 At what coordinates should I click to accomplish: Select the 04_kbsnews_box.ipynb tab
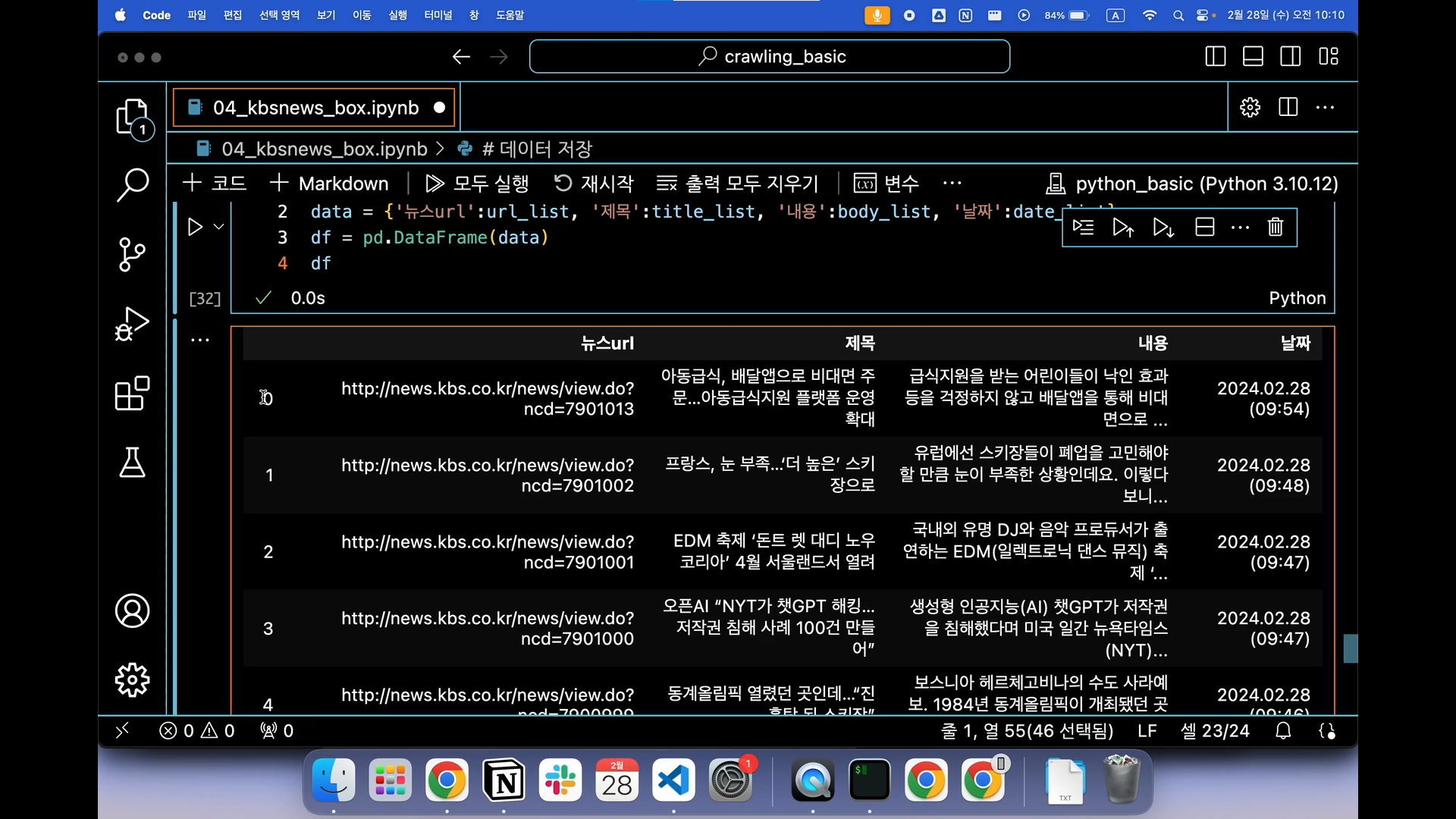pos(315,108)
